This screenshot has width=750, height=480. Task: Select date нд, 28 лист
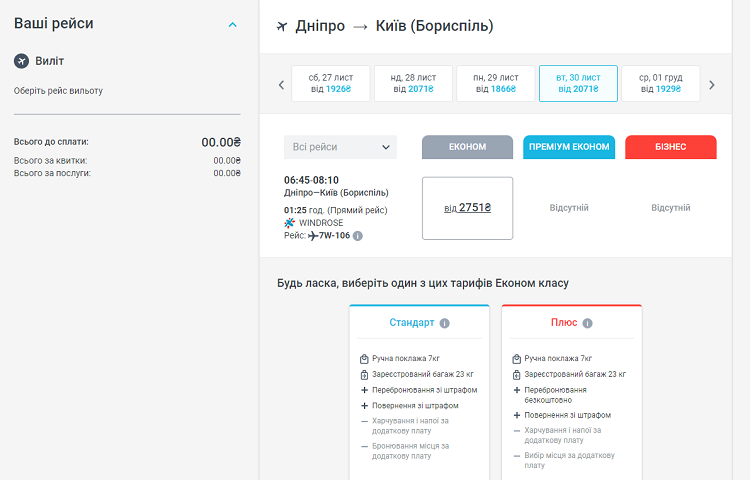click(x=414, y=83)
